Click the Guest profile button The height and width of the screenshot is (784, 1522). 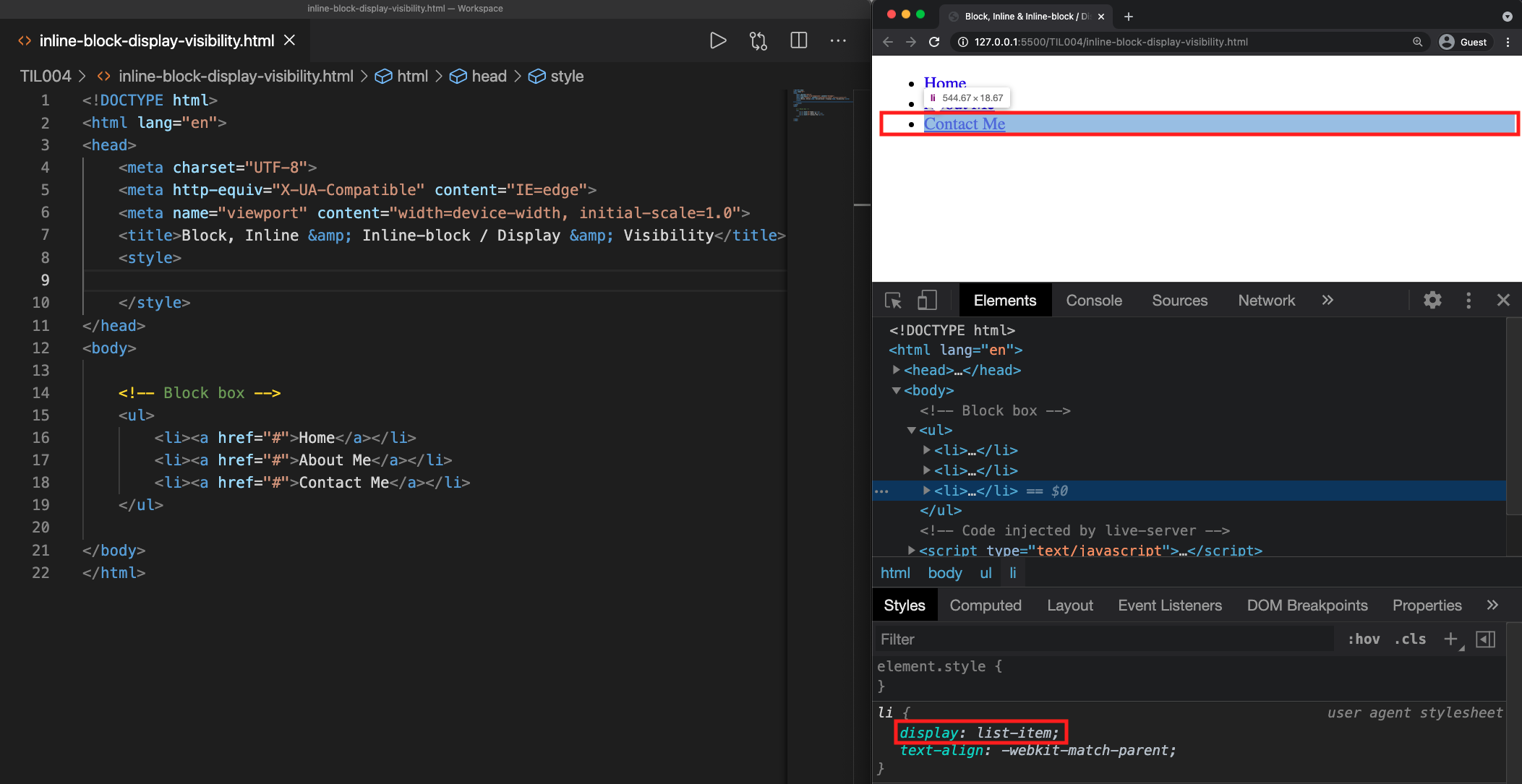click(x=1463, y=42)
